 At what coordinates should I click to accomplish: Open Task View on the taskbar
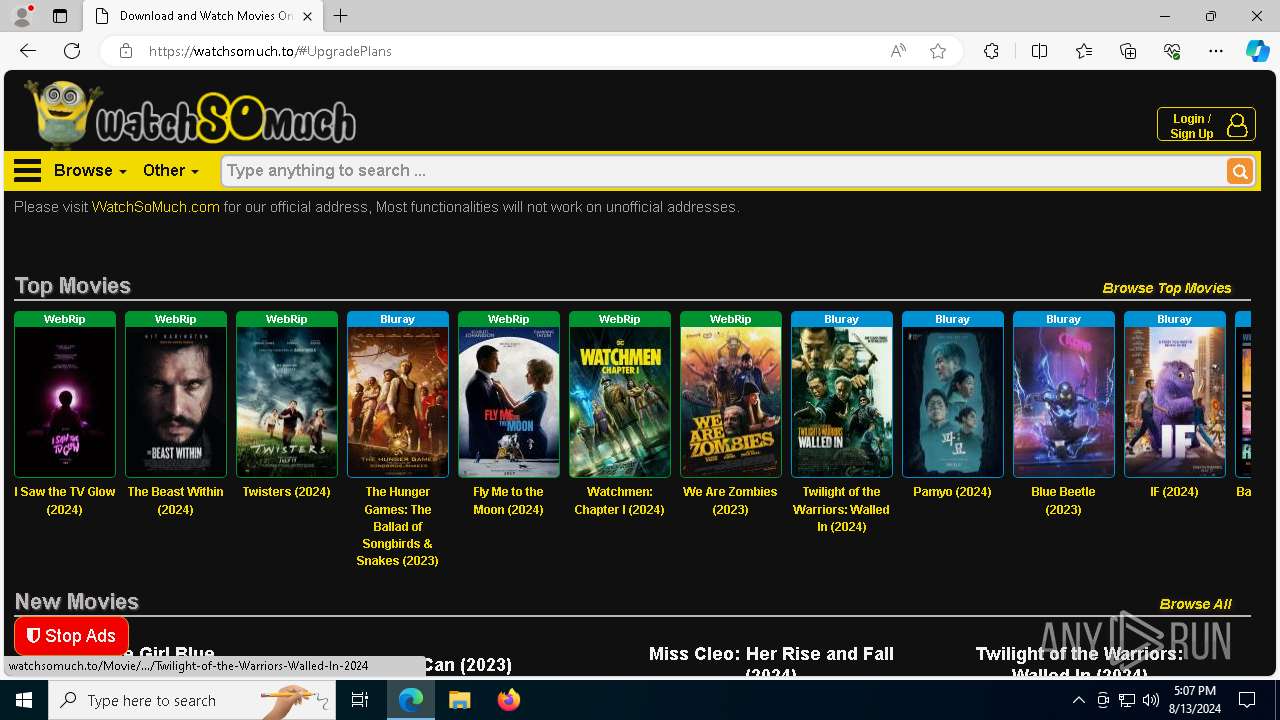(x=360, y=700)
